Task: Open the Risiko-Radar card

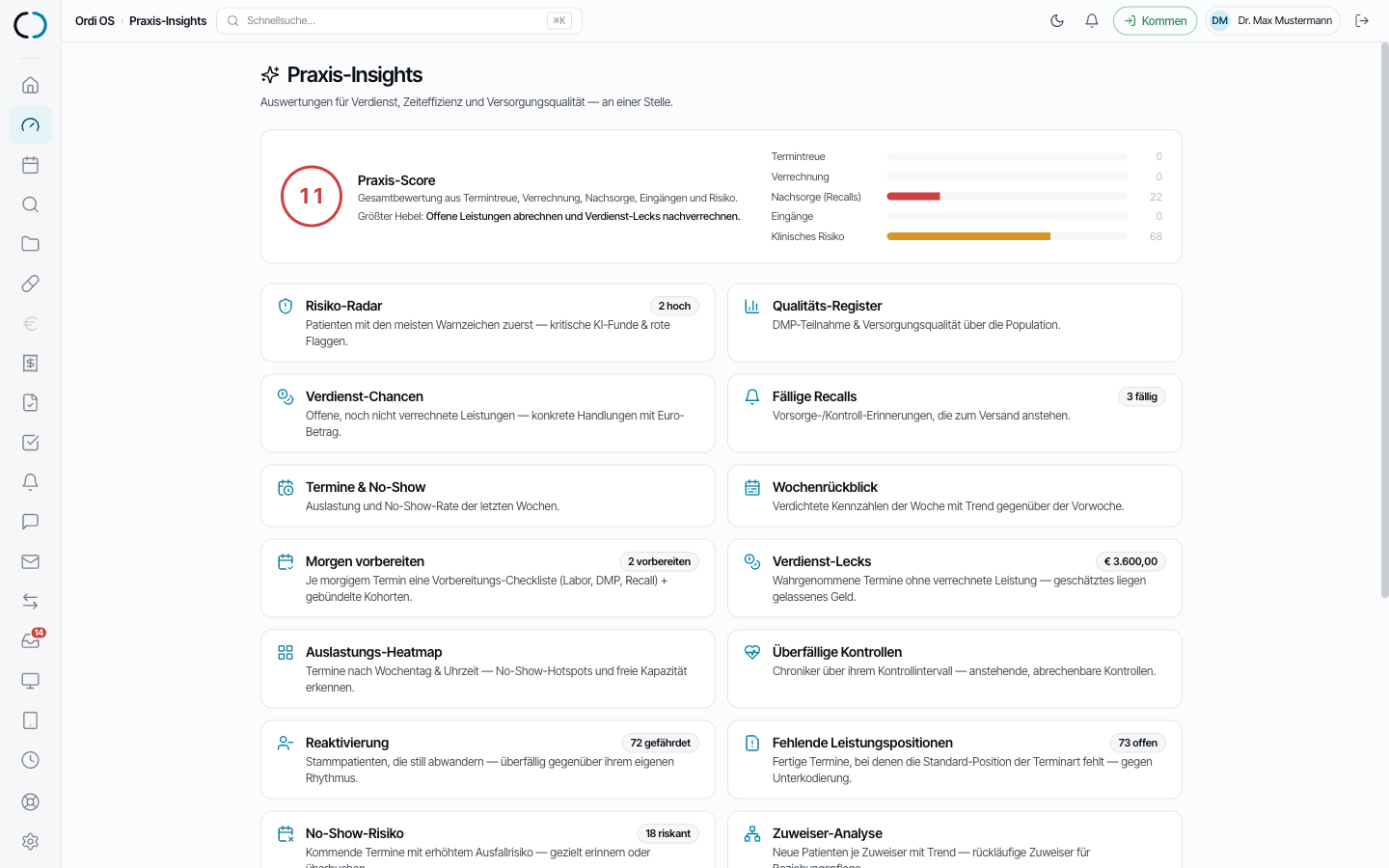Action: point(488,322)
